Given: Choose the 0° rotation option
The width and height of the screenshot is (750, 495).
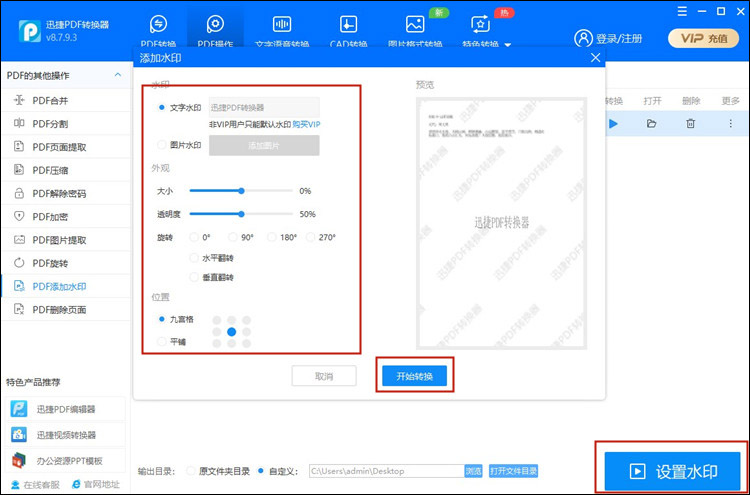Looking at the screenshot, I should [x=194, y=237].
